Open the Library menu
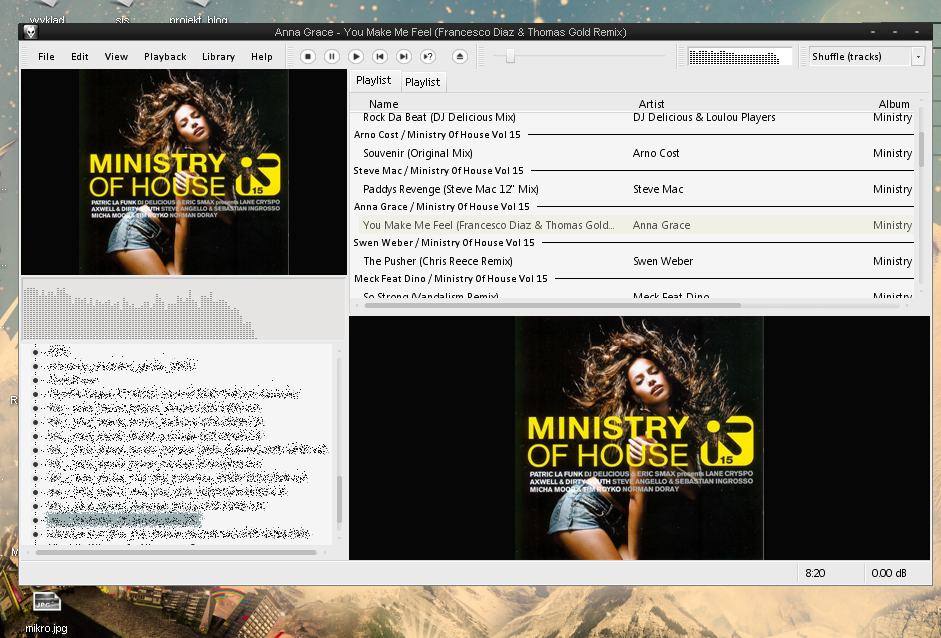 (218, 57)
